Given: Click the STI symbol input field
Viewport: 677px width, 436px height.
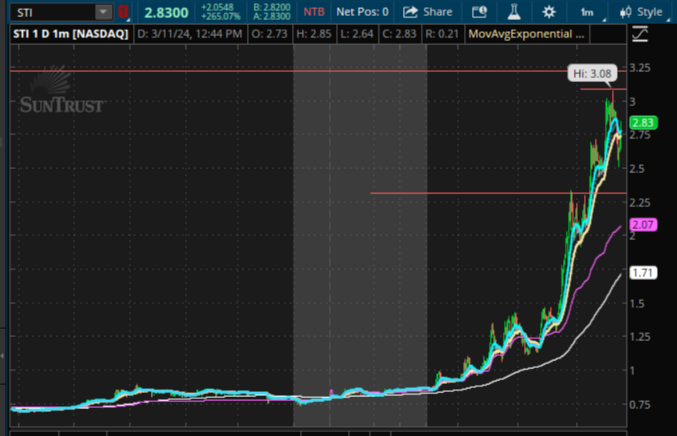Looking at the screenshot, I should [53, 12].
